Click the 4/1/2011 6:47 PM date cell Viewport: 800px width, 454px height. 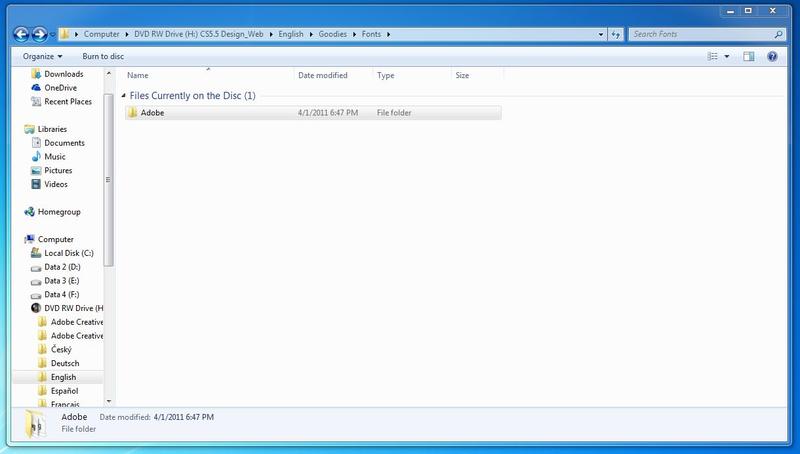pos(328,113)
